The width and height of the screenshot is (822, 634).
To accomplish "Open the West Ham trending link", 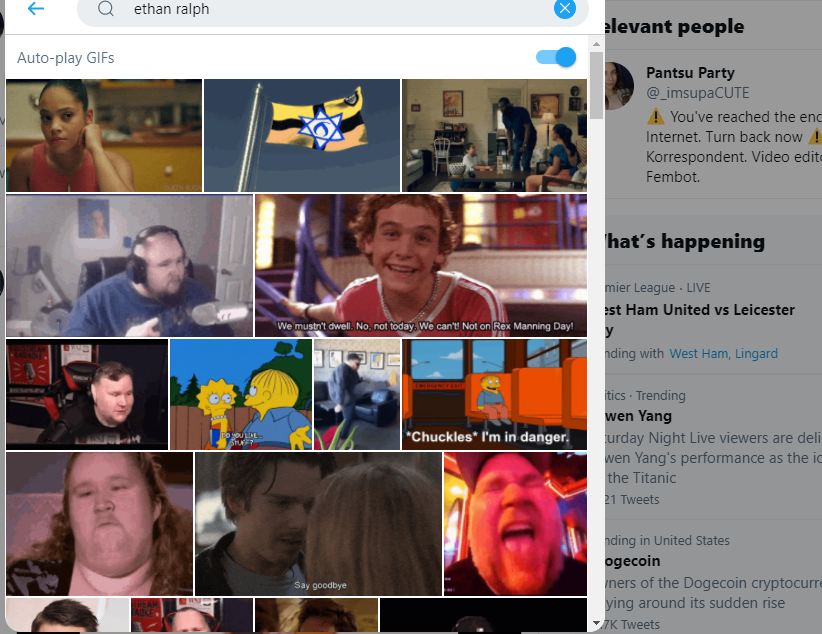I will coord(699,353).
